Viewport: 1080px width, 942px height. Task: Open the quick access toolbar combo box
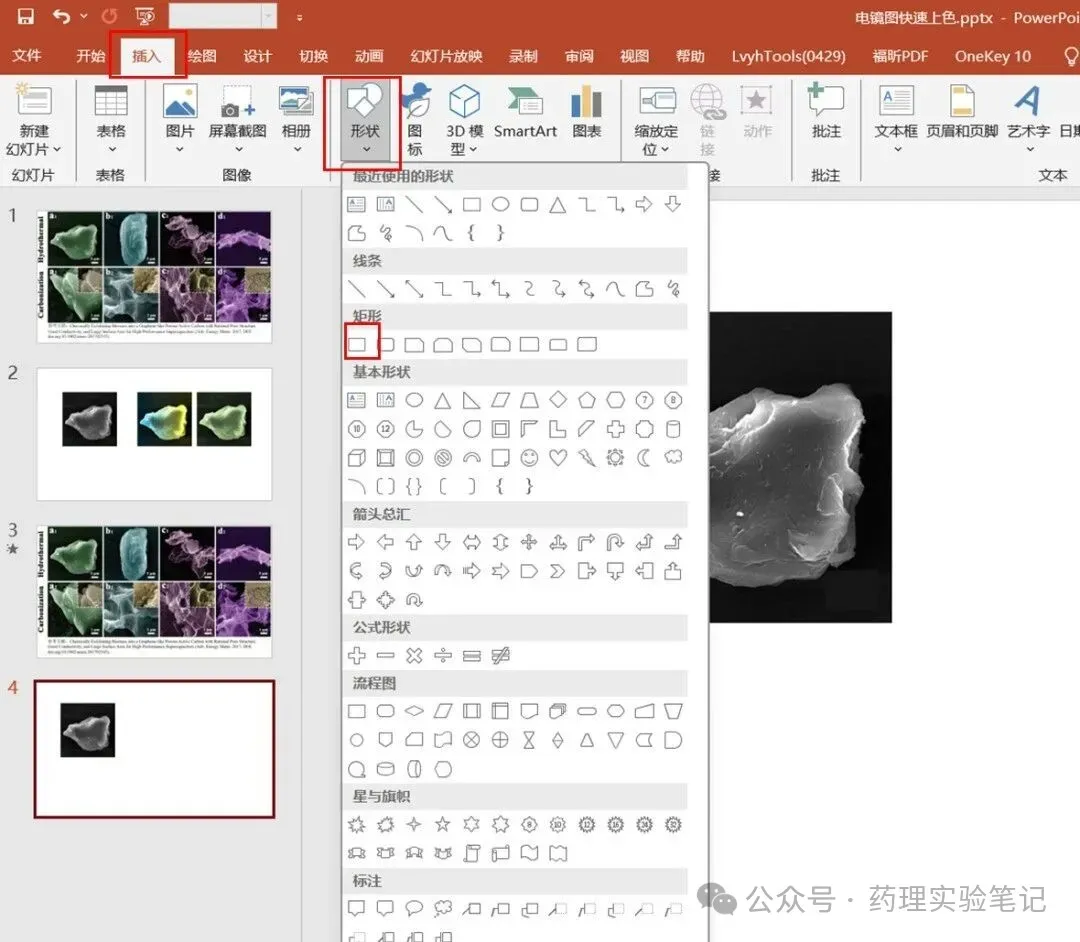pos(222,17)
